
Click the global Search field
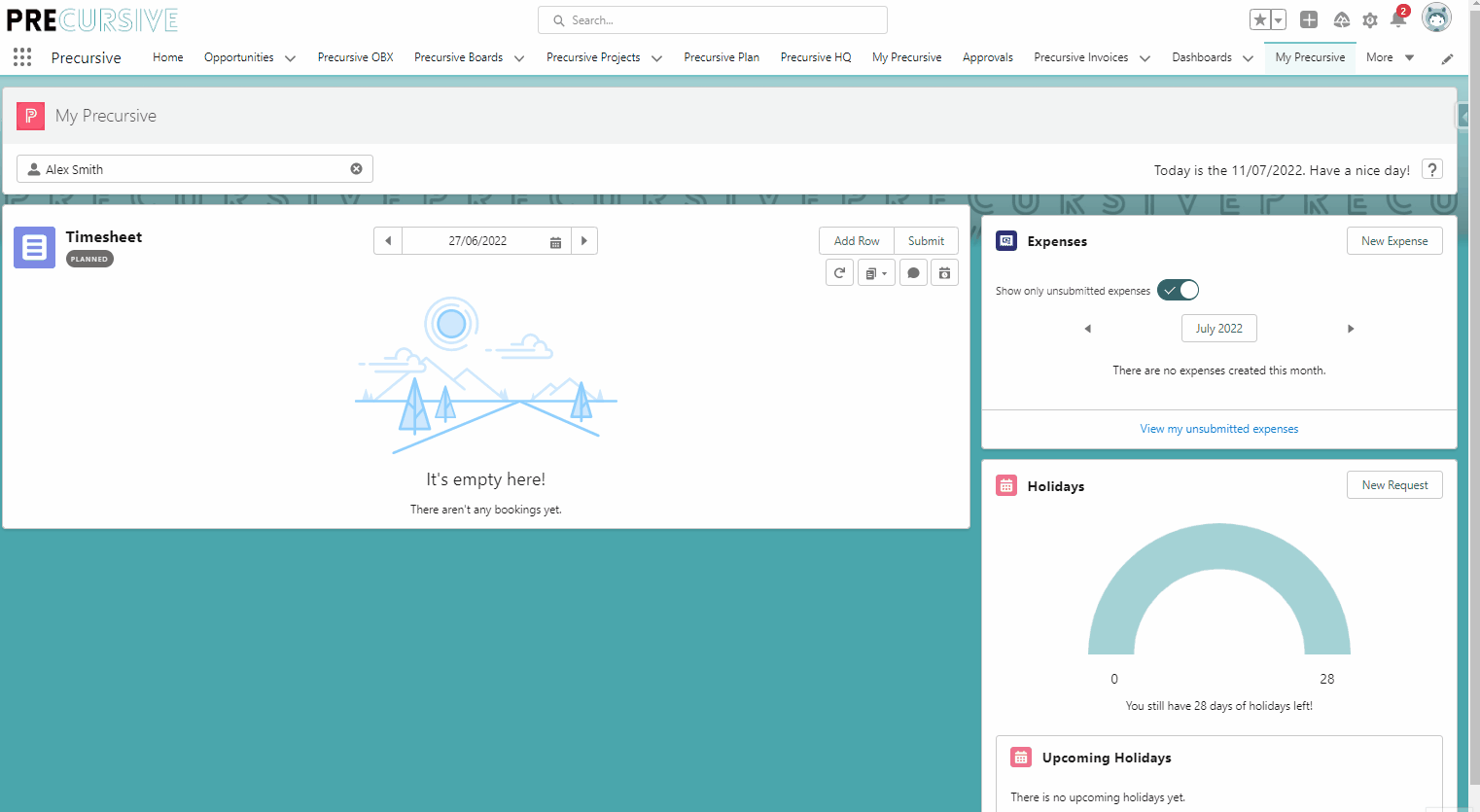[x=713, y=20]
